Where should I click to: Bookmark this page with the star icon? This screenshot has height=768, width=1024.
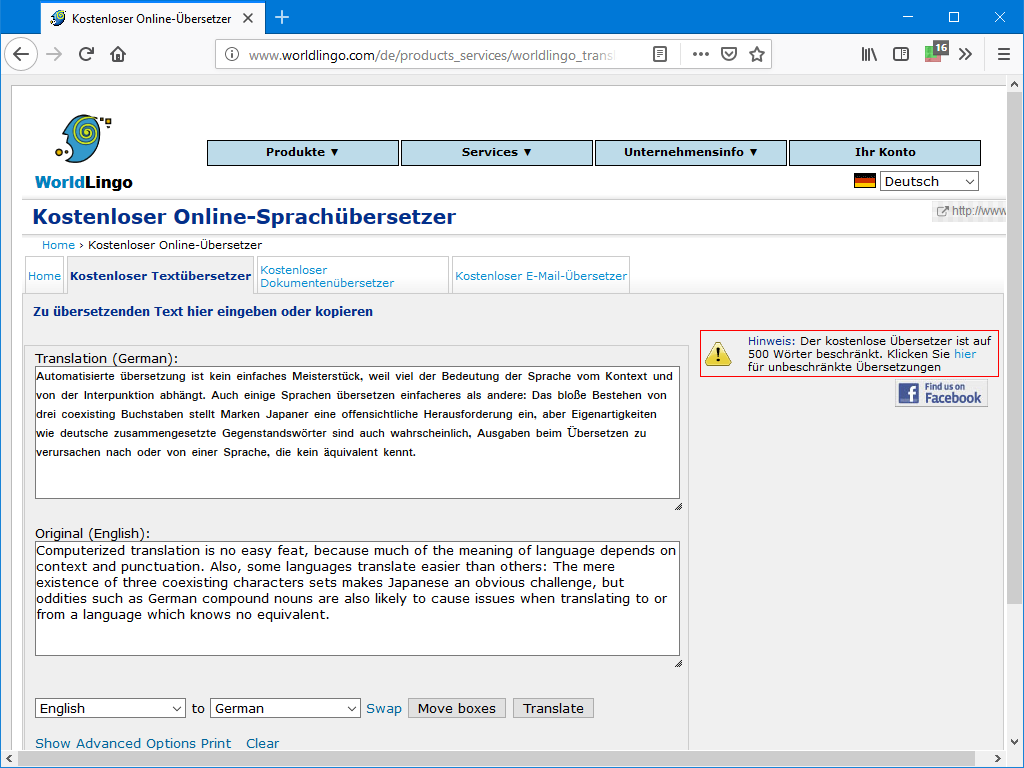(x=757, y=54)
